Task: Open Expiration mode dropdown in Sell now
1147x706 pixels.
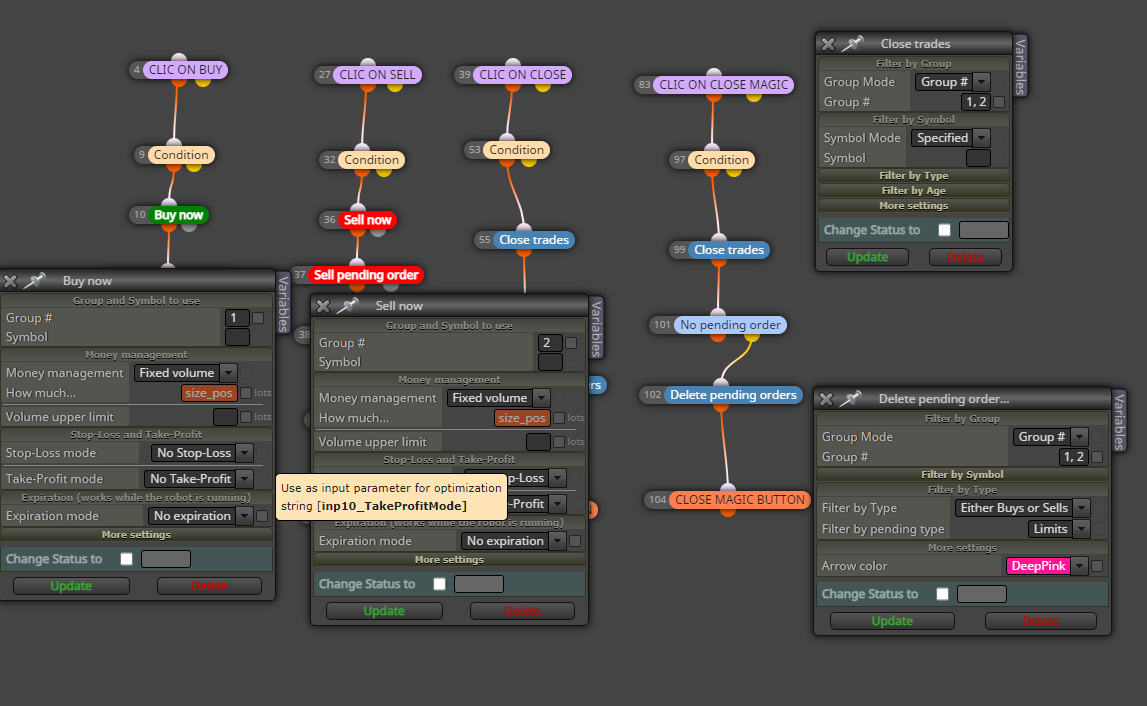Action: click(514, 541)
